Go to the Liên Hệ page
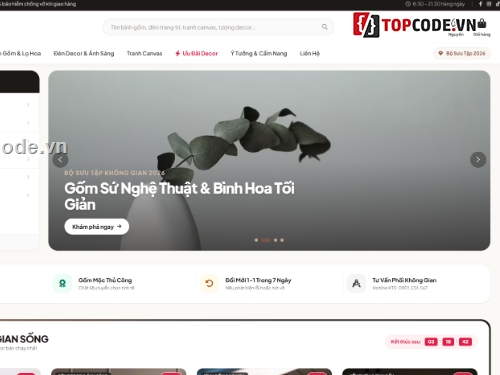Image resolution: width=500 pixels, height=375 pixels. click(310, 53)
